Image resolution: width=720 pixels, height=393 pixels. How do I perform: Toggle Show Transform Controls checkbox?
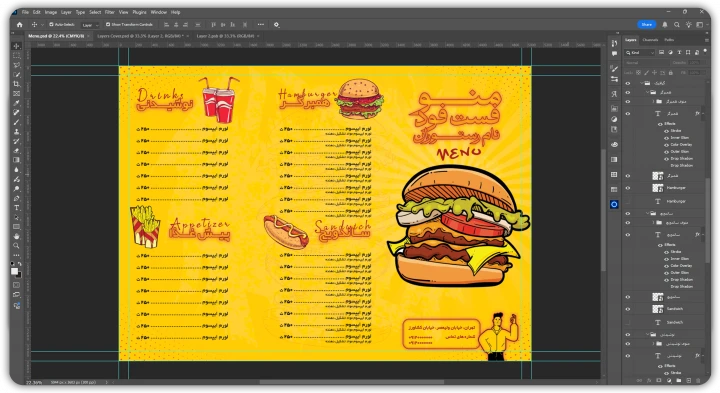pyautogui.click(x=108, y=24)
